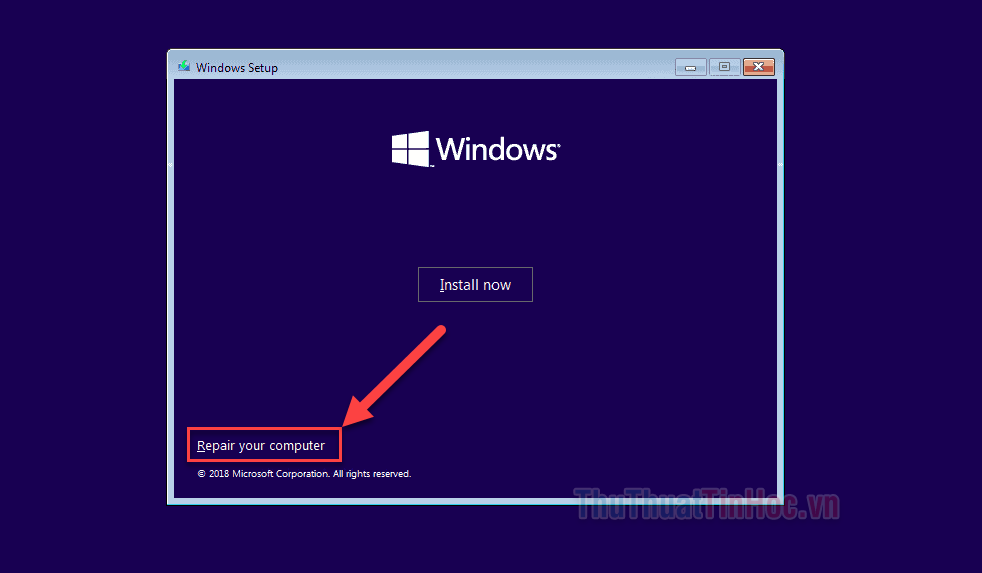Click the large Windows wordmark text
The height and width of the screenshot is (573, 982).
(x=496, y=150)
